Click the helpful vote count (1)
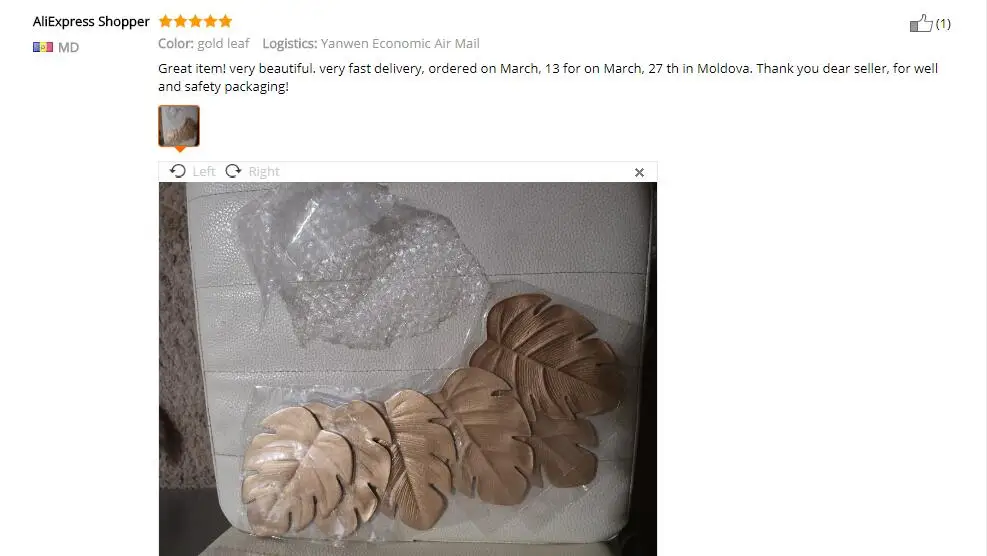Image resolution: width=987 pixels, height=556 pixels. 943,24
